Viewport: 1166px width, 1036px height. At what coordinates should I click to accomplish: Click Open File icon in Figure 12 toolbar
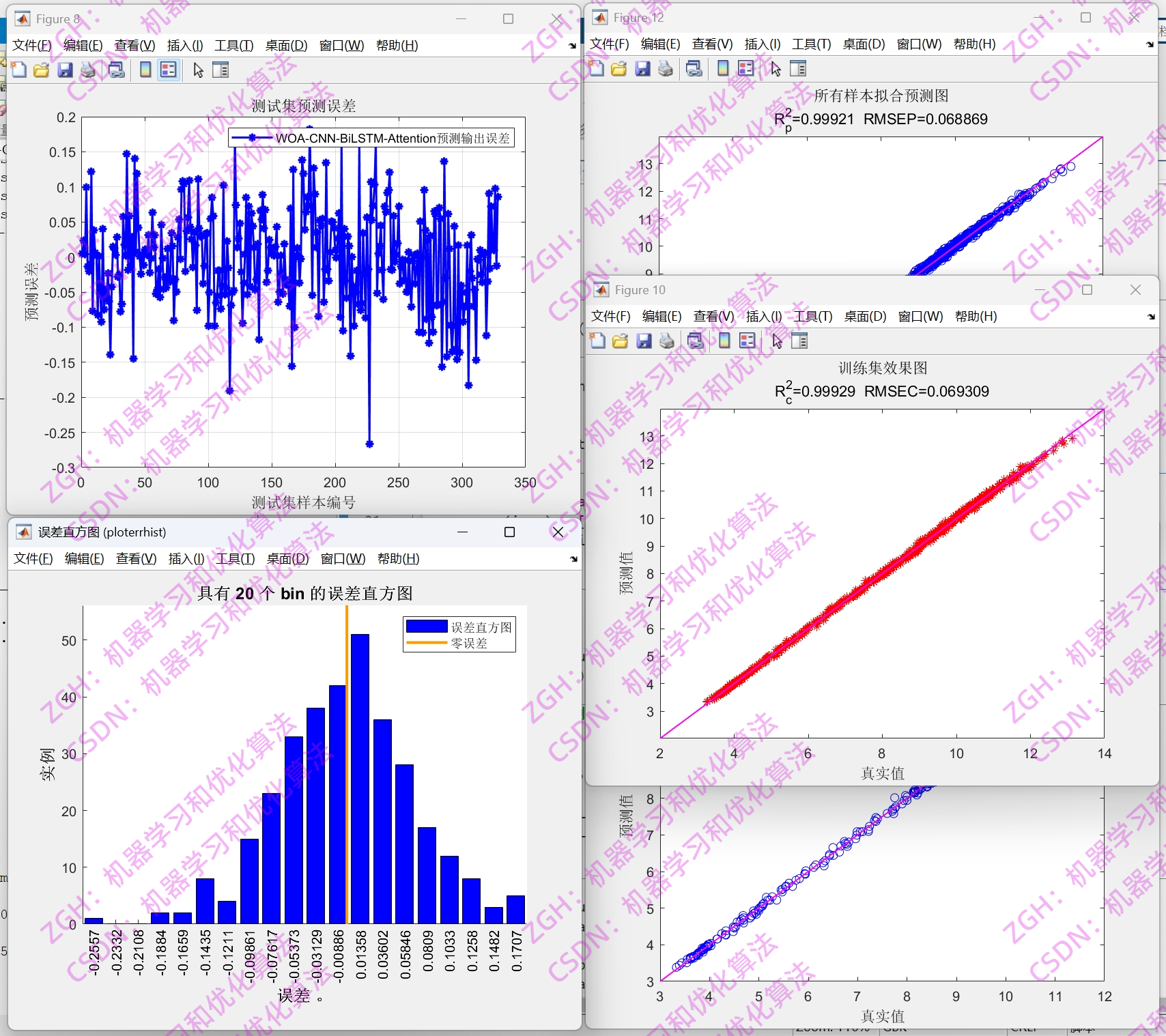click(619, 68)
